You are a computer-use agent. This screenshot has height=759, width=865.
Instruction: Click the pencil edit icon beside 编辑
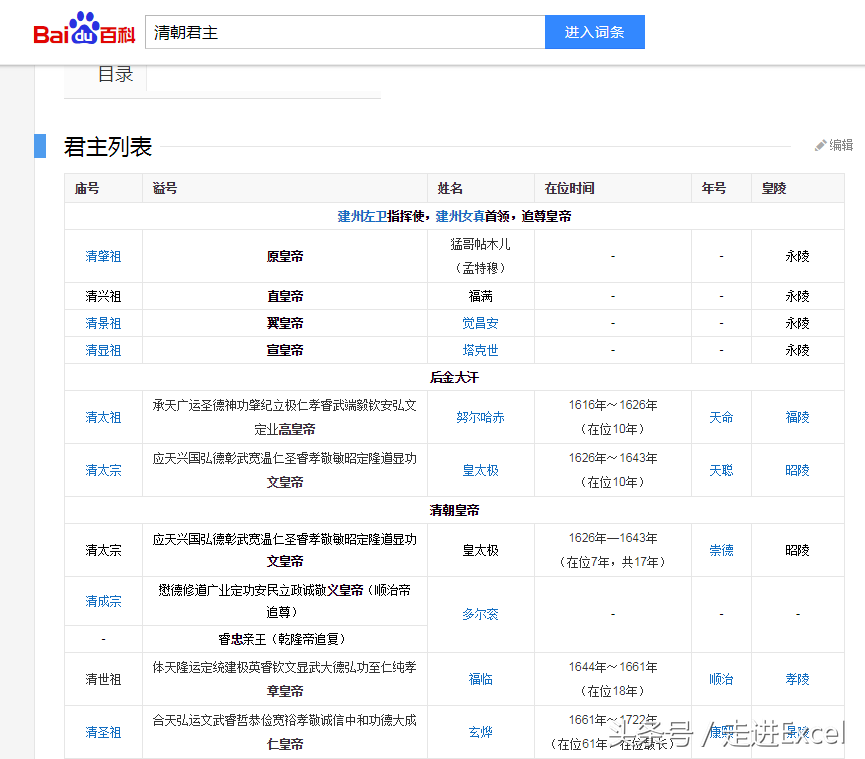[x=820, y=145]
